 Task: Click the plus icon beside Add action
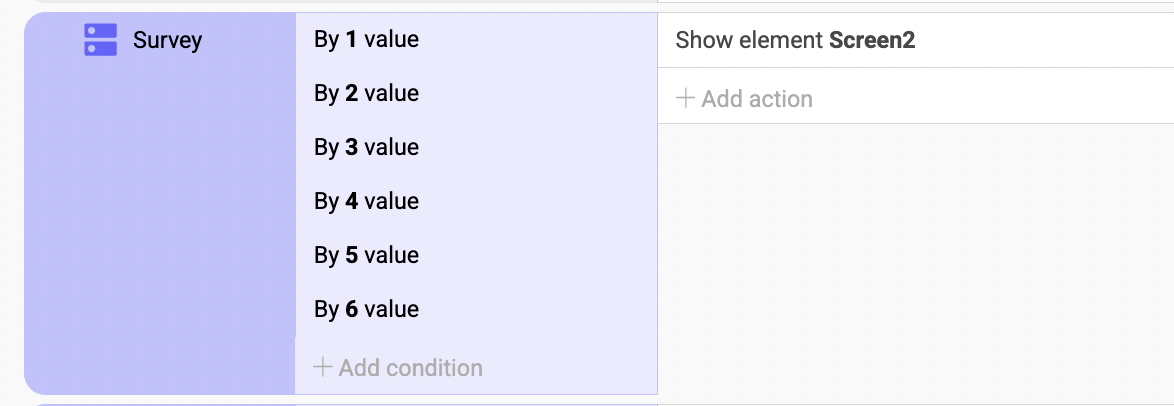[x=684, y=98]
